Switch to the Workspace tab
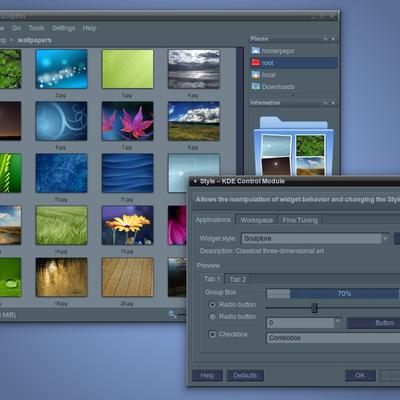 pos(256,220)
